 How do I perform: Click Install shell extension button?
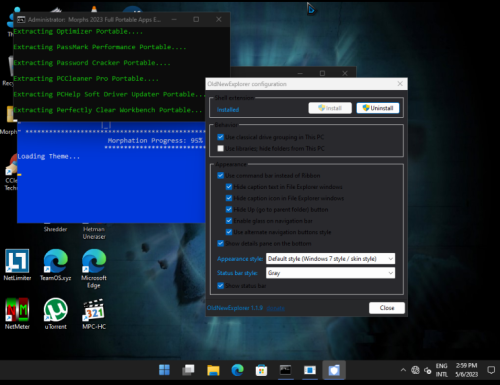point(330,108)
